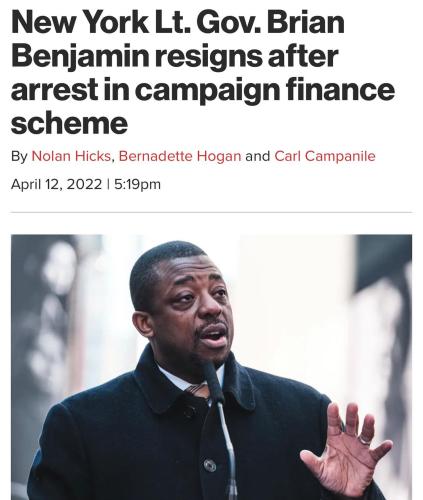
Task: Click the ring on the raised hand
Action: pyautogui.click(x=365, y=441)
